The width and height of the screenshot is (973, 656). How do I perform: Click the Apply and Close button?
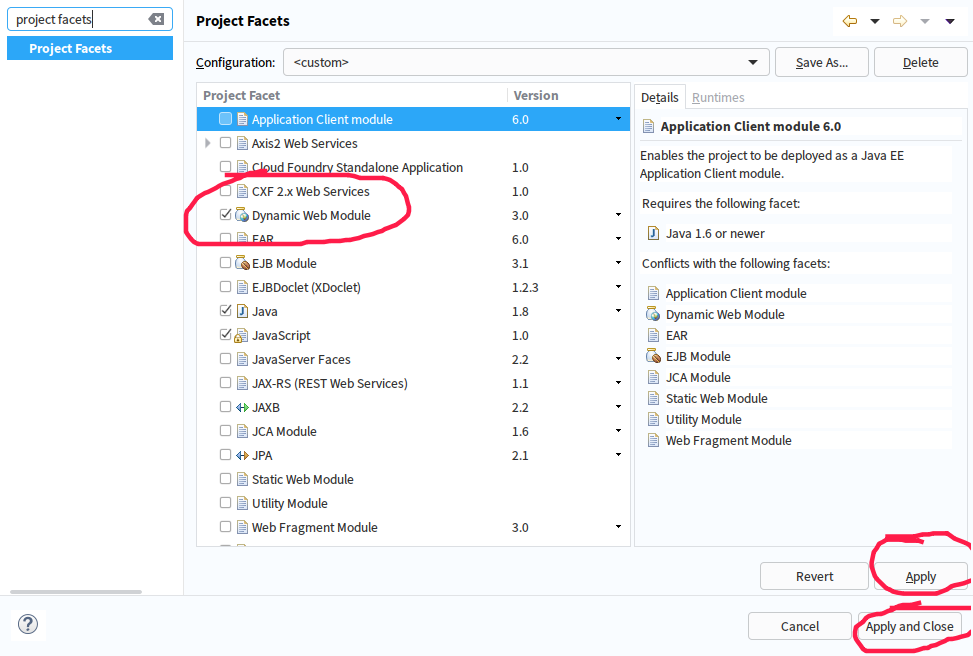910,626
